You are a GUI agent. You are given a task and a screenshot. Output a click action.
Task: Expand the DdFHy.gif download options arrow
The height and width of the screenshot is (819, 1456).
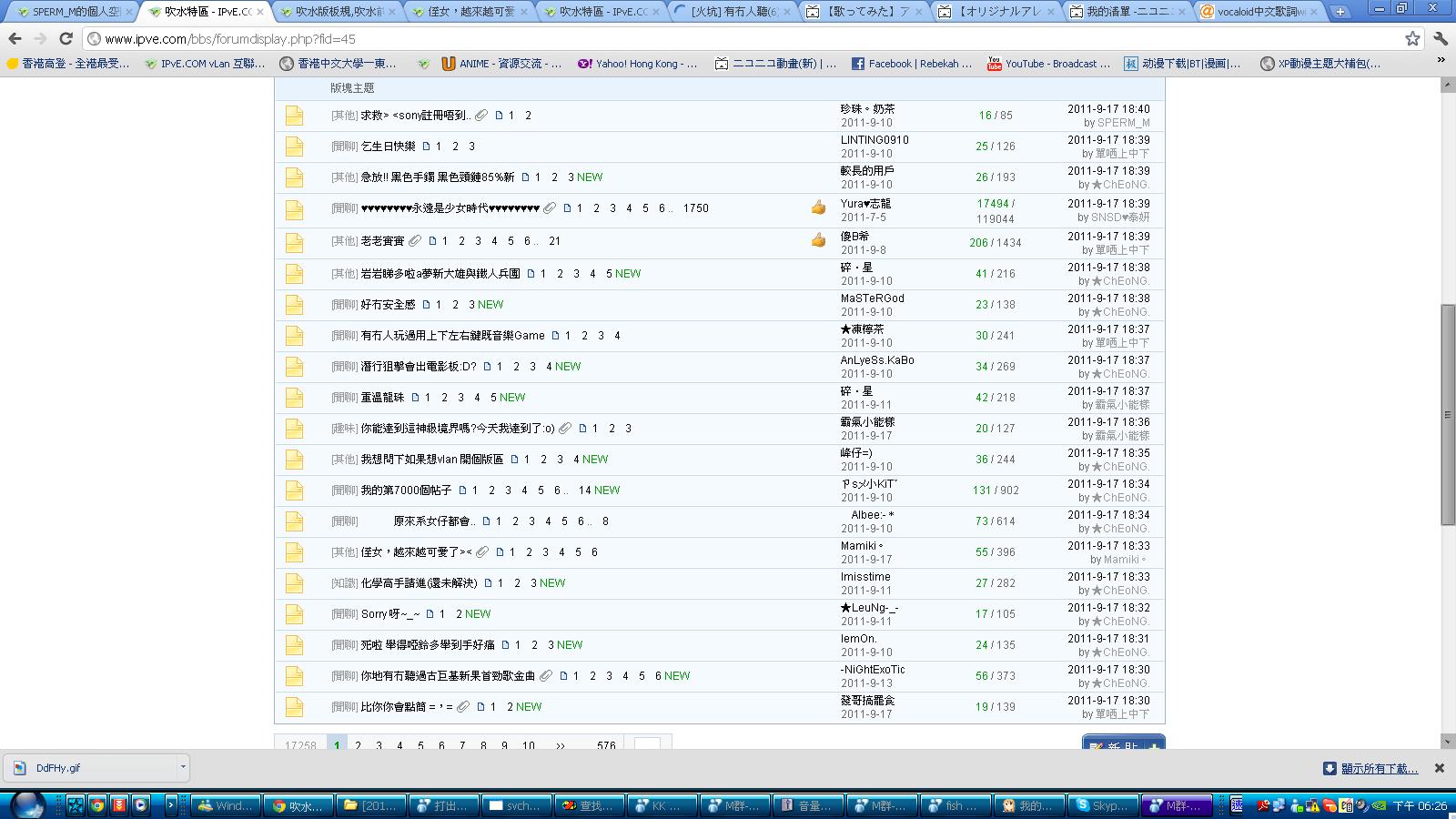(182, 767)
